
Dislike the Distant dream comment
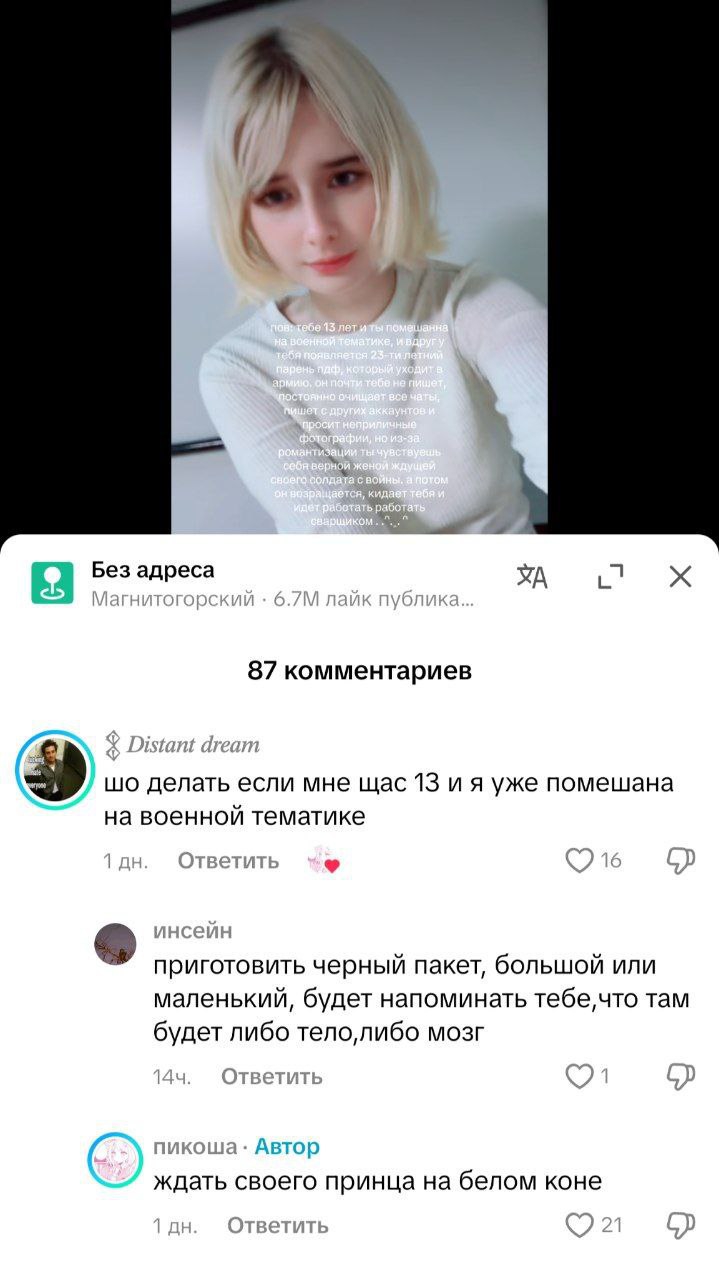pos(680,861)
